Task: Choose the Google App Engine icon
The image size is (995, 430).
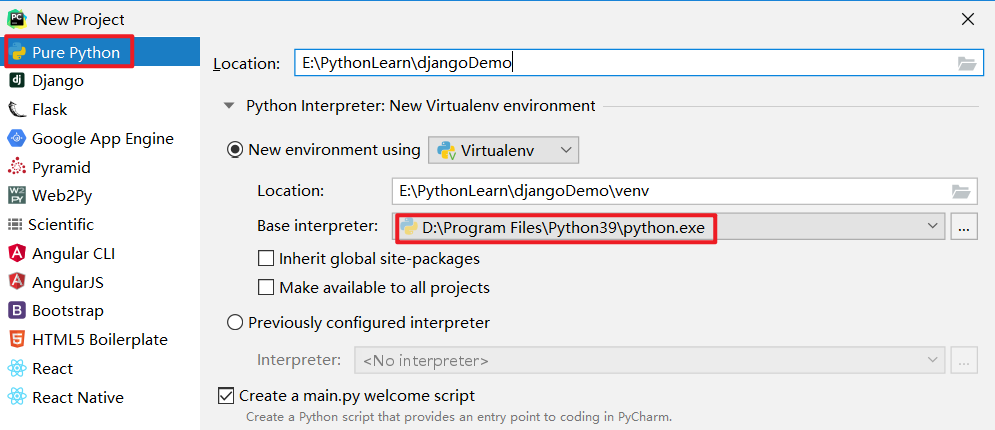Action: pos(17,138)
